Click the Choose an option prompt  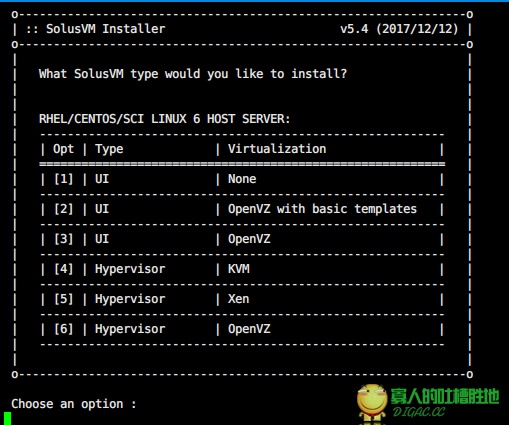[x=74, y=404]
